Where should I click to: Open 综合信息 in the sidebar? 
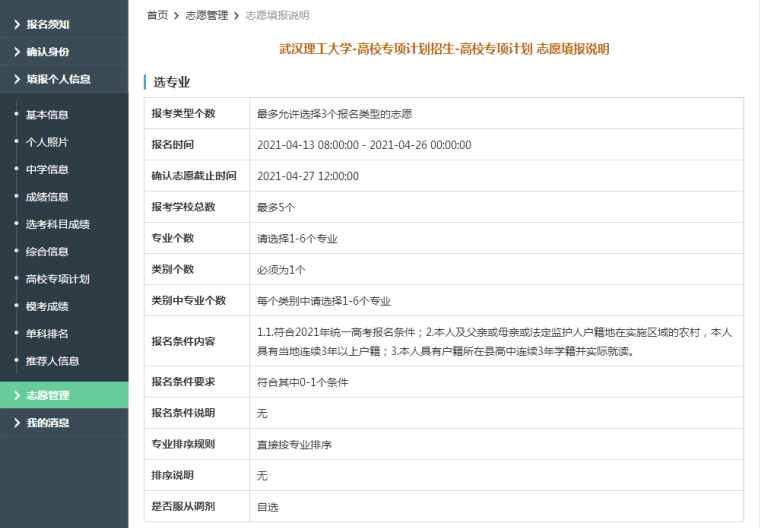[x=47, y=252]
